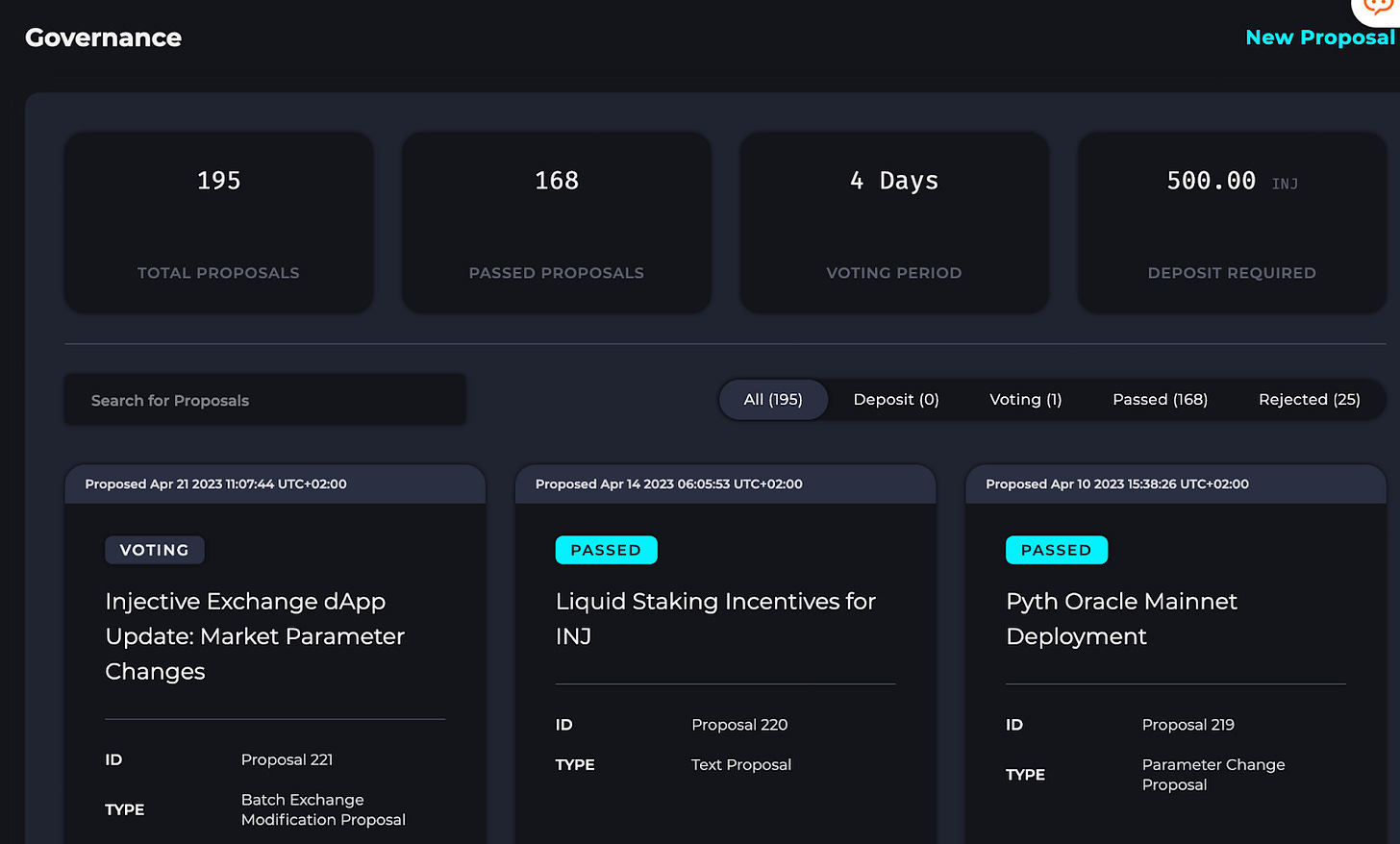The width and height of the screenshot is (1400, 844).
Task: Select the 168 Passed Proposals card
Action: tap(557, 223)
